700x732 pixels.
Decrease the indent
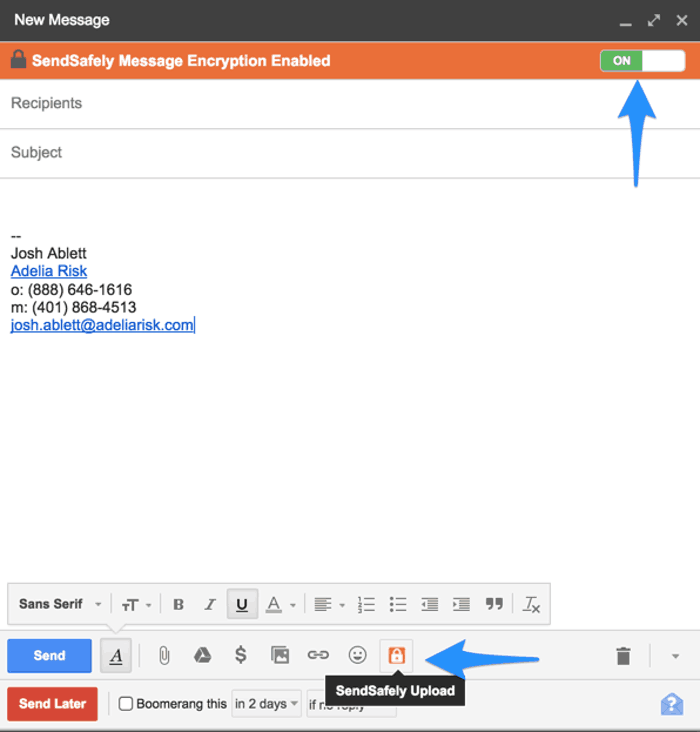[429, 605]
